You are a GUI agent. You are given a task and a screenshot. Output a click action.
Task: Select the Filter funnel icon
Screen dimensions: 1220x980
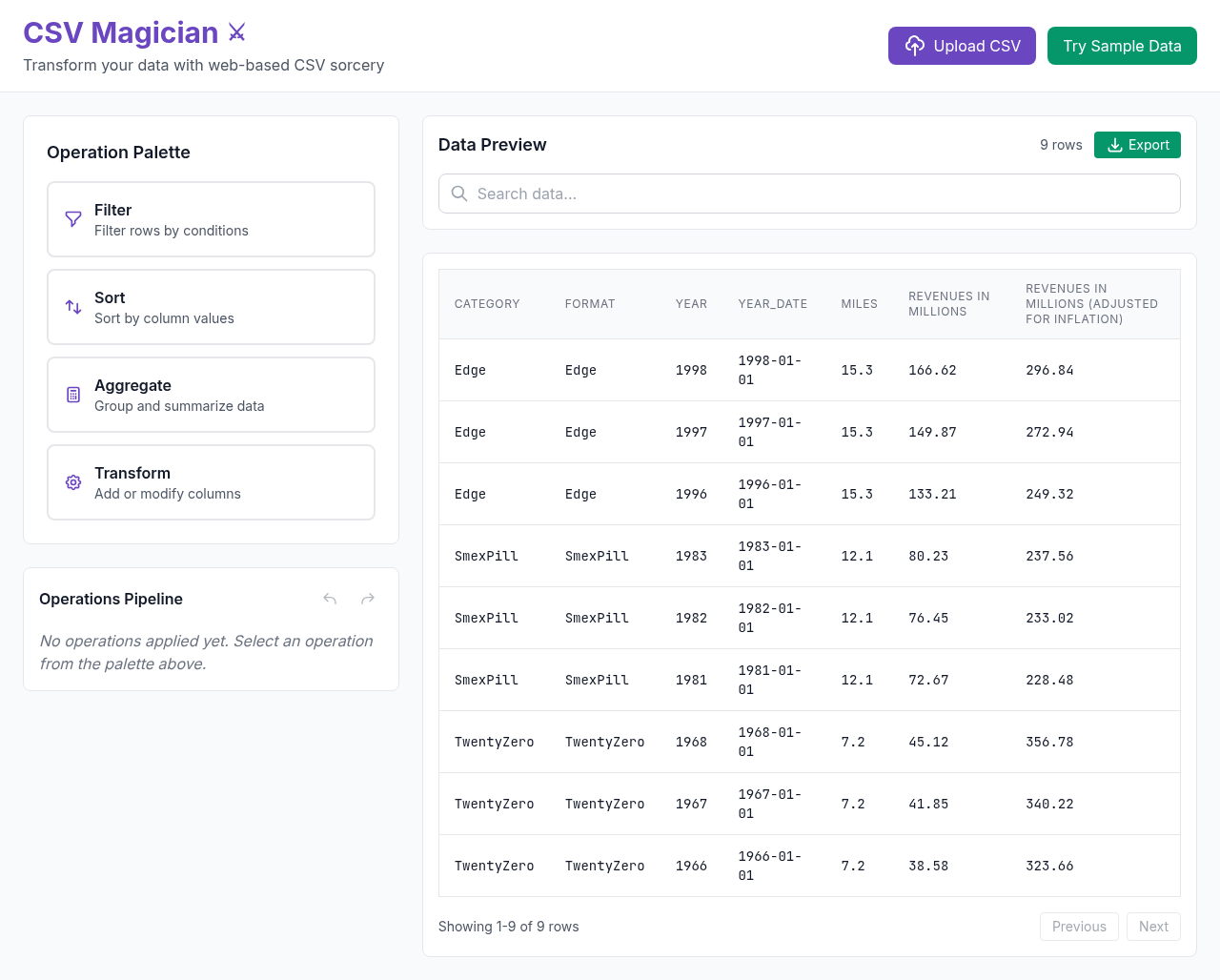pos(73,218)
